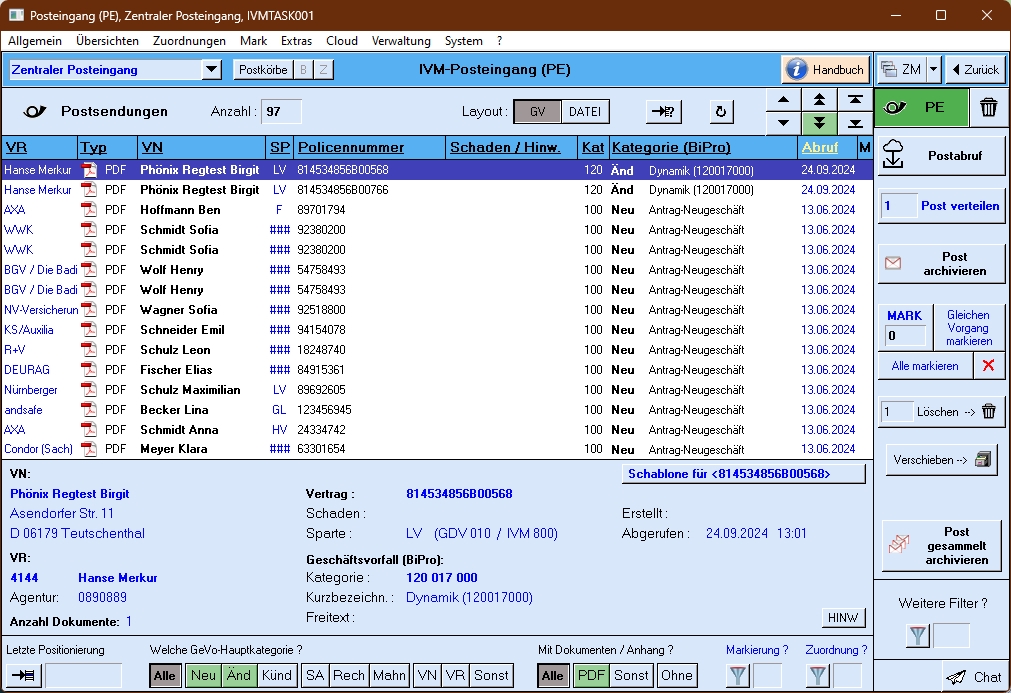This screenshot has width=1011, height=693.
Task: Open the Zuordnungen menu
Action: [x=189, y=41]
